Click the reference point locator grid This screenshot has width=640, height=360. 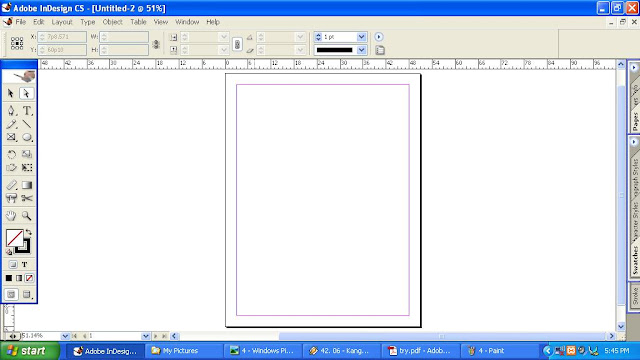(17, 43)
